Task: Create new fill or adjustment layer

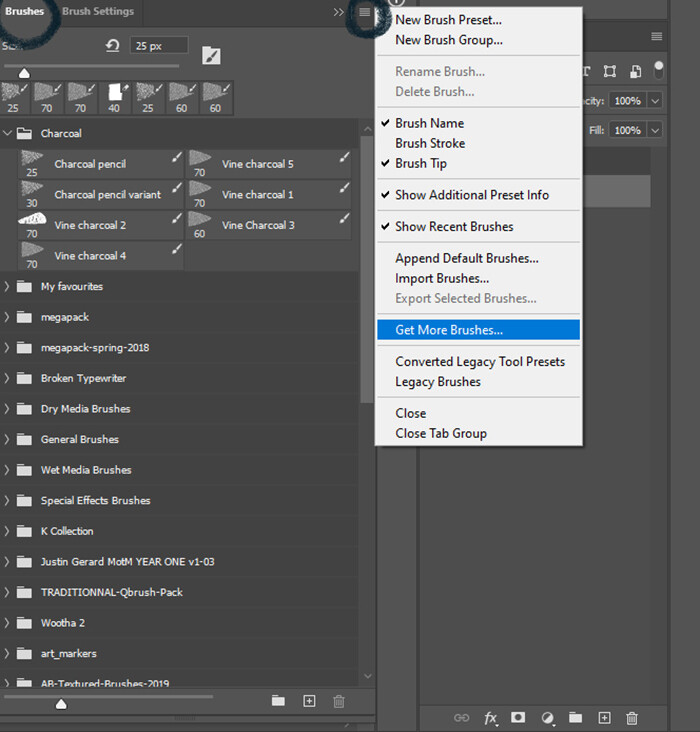Action: pyautogui.click(x=547, y=718)
